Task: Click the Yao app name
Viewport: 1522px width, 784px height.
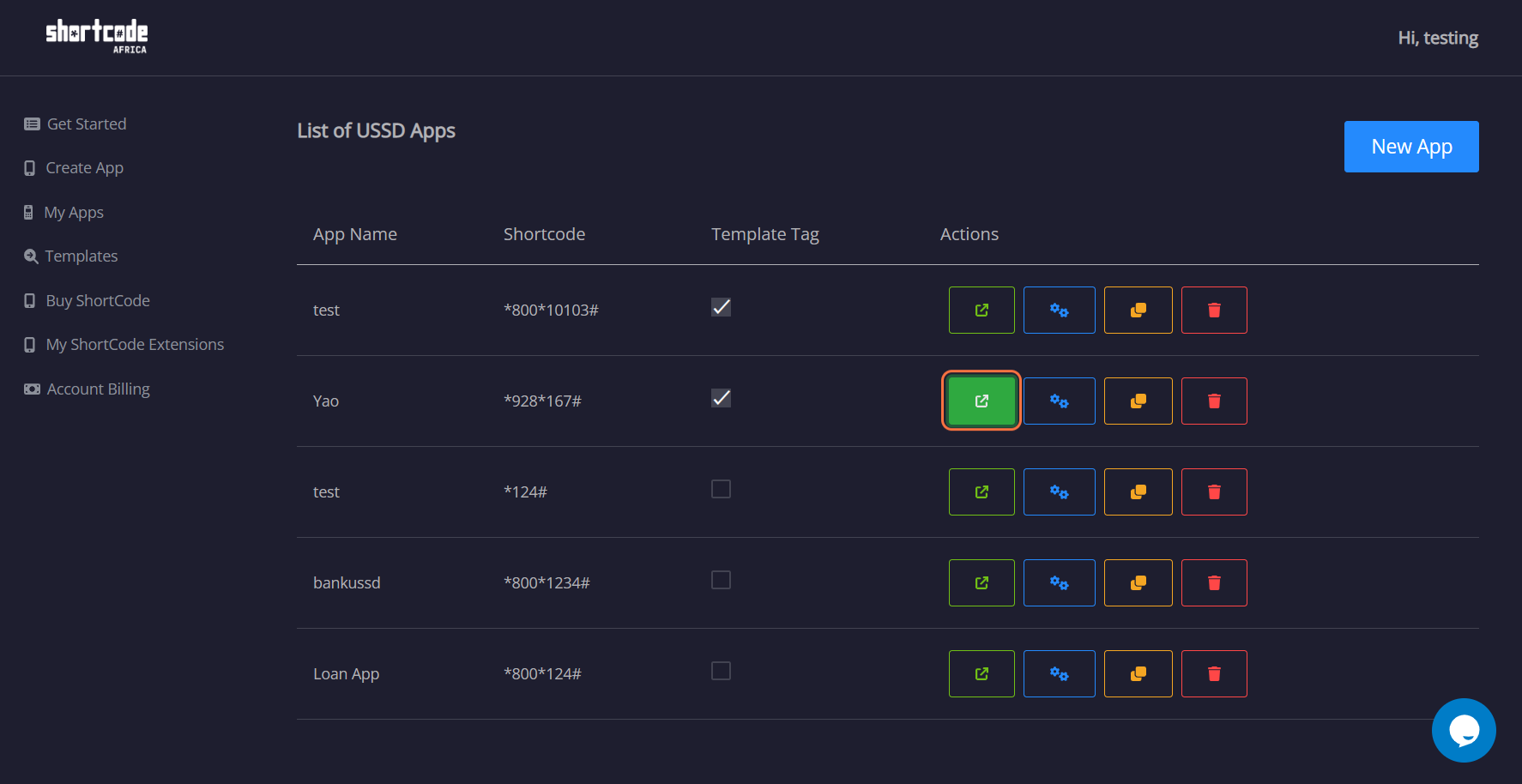Action: coord(326,401)
